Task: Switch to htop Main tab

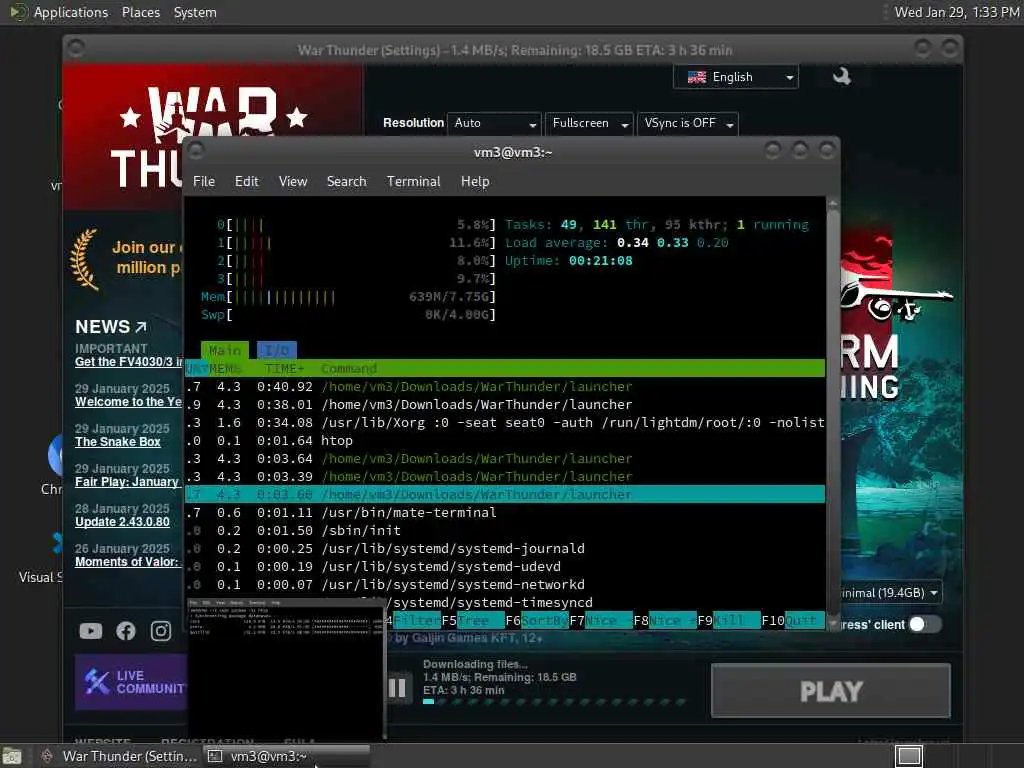Action: (225, 350)
